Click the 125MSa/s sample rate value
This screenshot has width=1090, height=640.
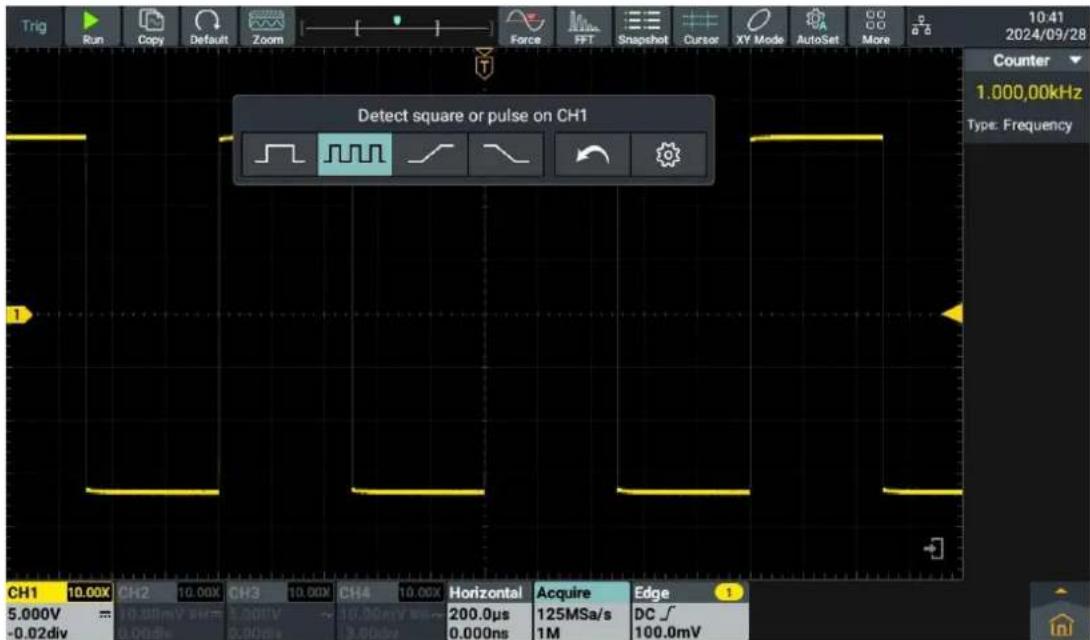(x=574, y=614)
